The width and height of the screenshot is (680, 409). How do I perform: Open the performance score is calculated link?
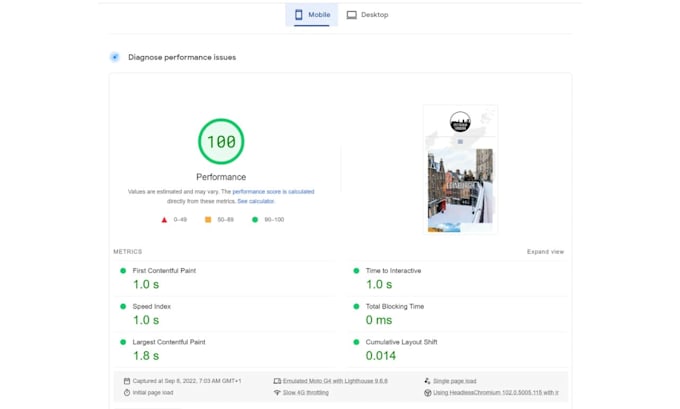273,191
